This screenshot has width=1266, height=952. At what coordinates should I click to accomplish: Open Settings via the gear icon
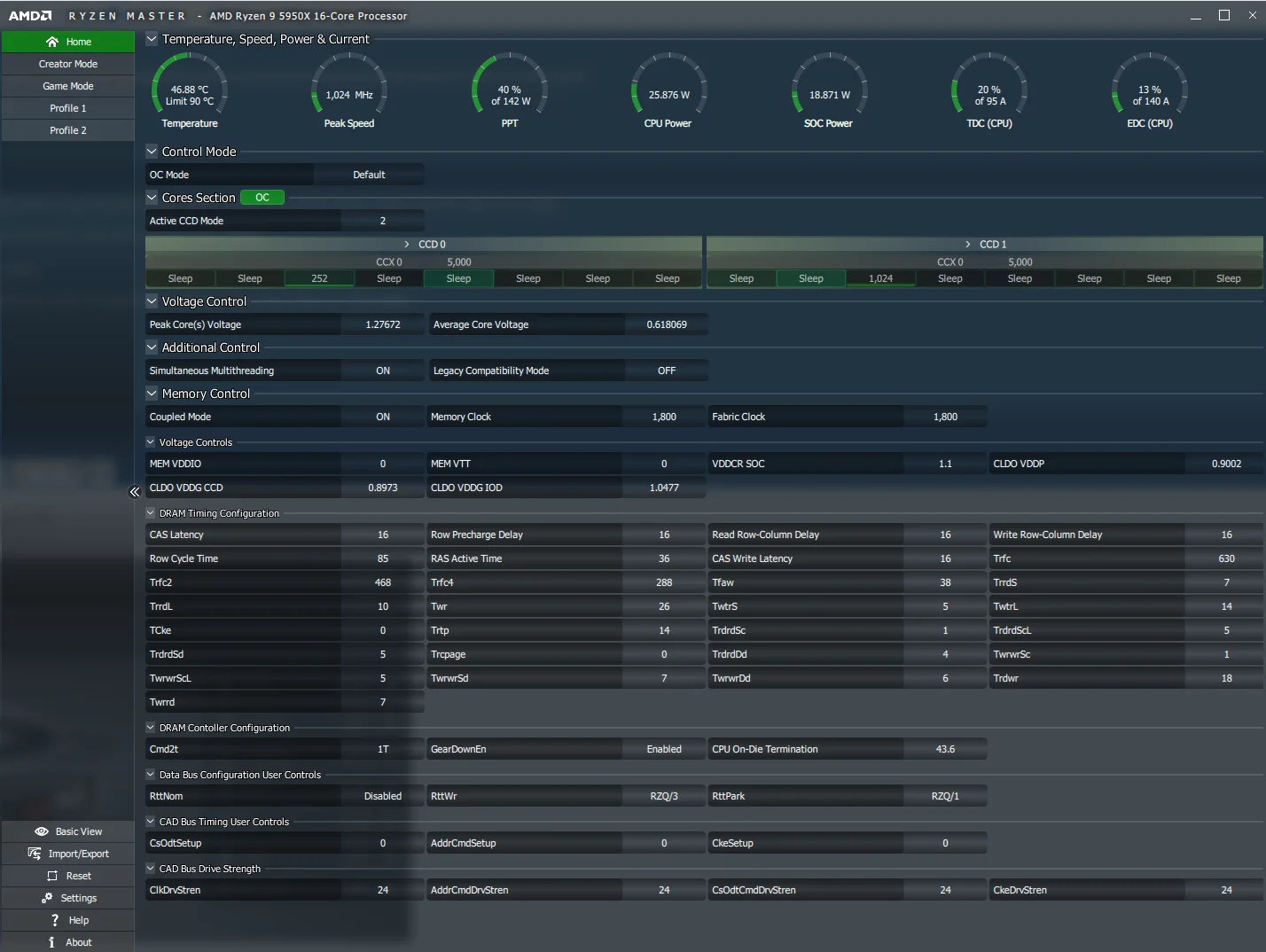coord(47,898)
